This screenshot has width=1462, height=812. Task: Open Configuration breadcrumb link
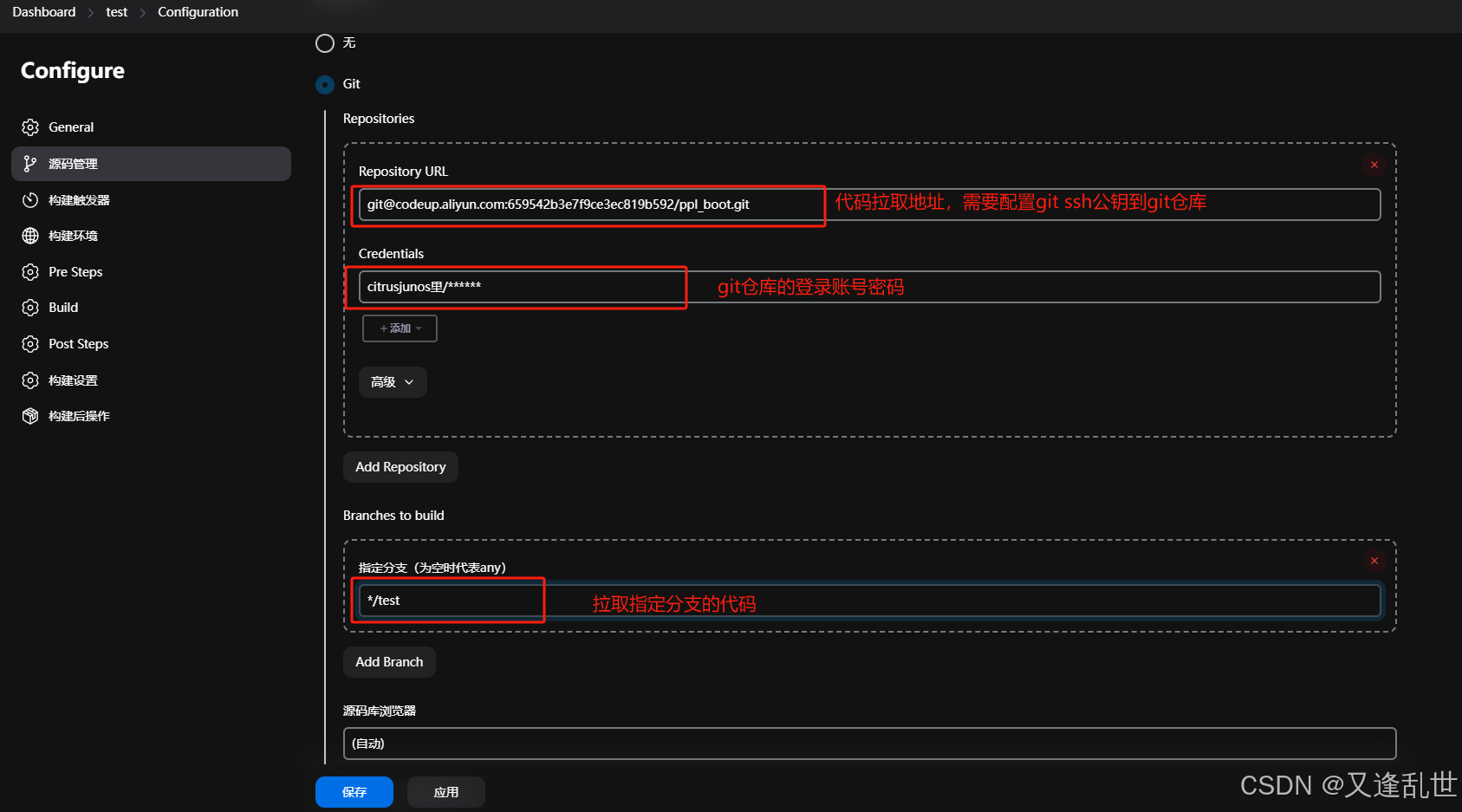tap(198, 12)
